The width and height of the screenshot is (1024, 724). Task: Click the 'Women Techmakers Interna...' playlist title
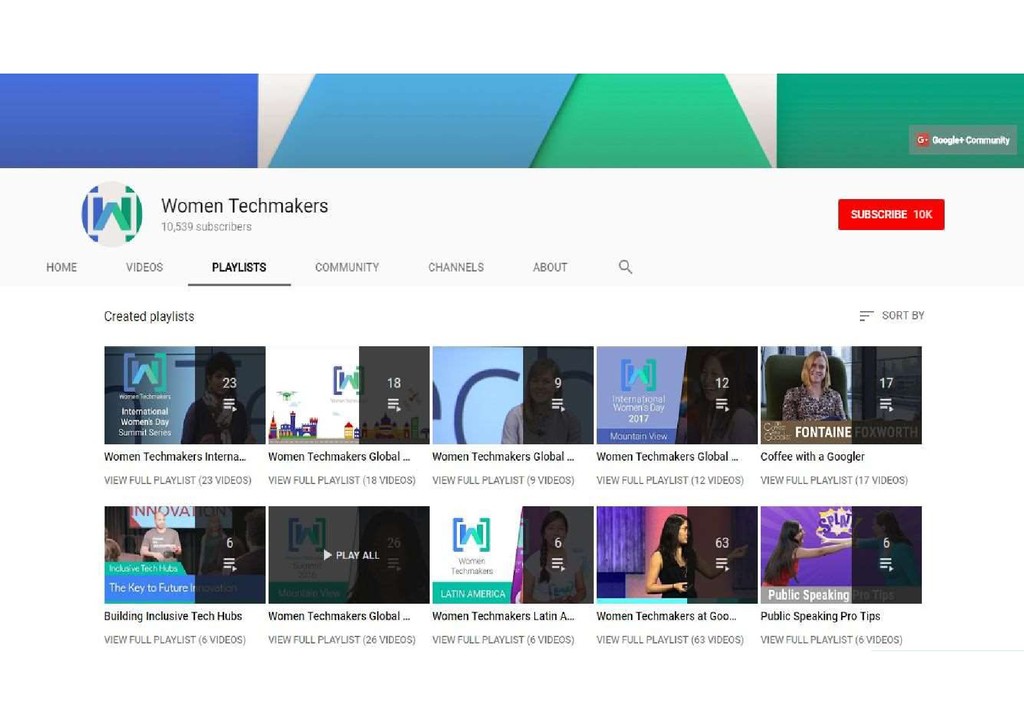[175, 456]
